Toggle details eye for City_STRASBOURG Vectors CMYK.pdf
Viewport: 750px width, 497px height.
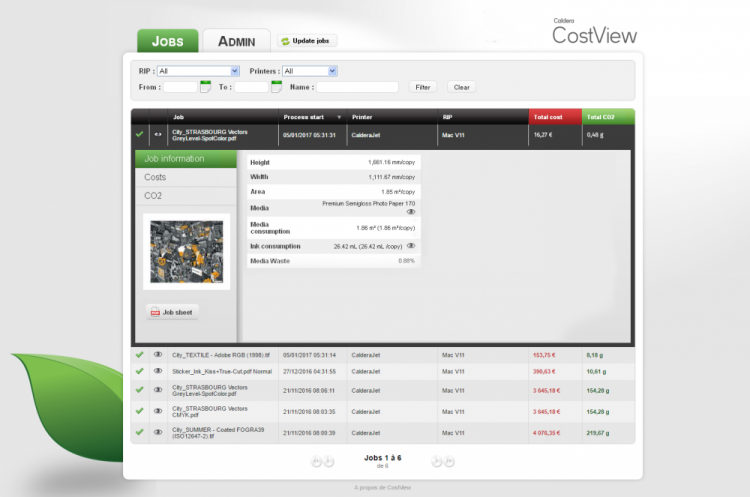pyautogui.click(x=157, y=410)
